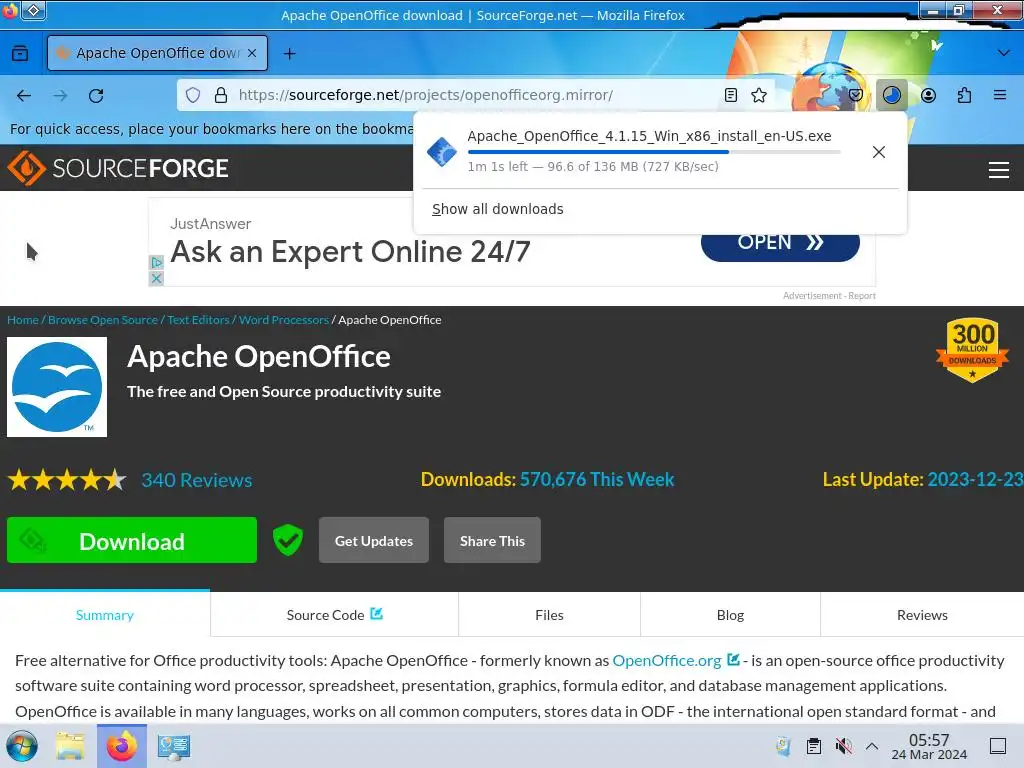Click Advertisement - Report link
This screenshot has height=768, width=1024.
click(829, 296)
